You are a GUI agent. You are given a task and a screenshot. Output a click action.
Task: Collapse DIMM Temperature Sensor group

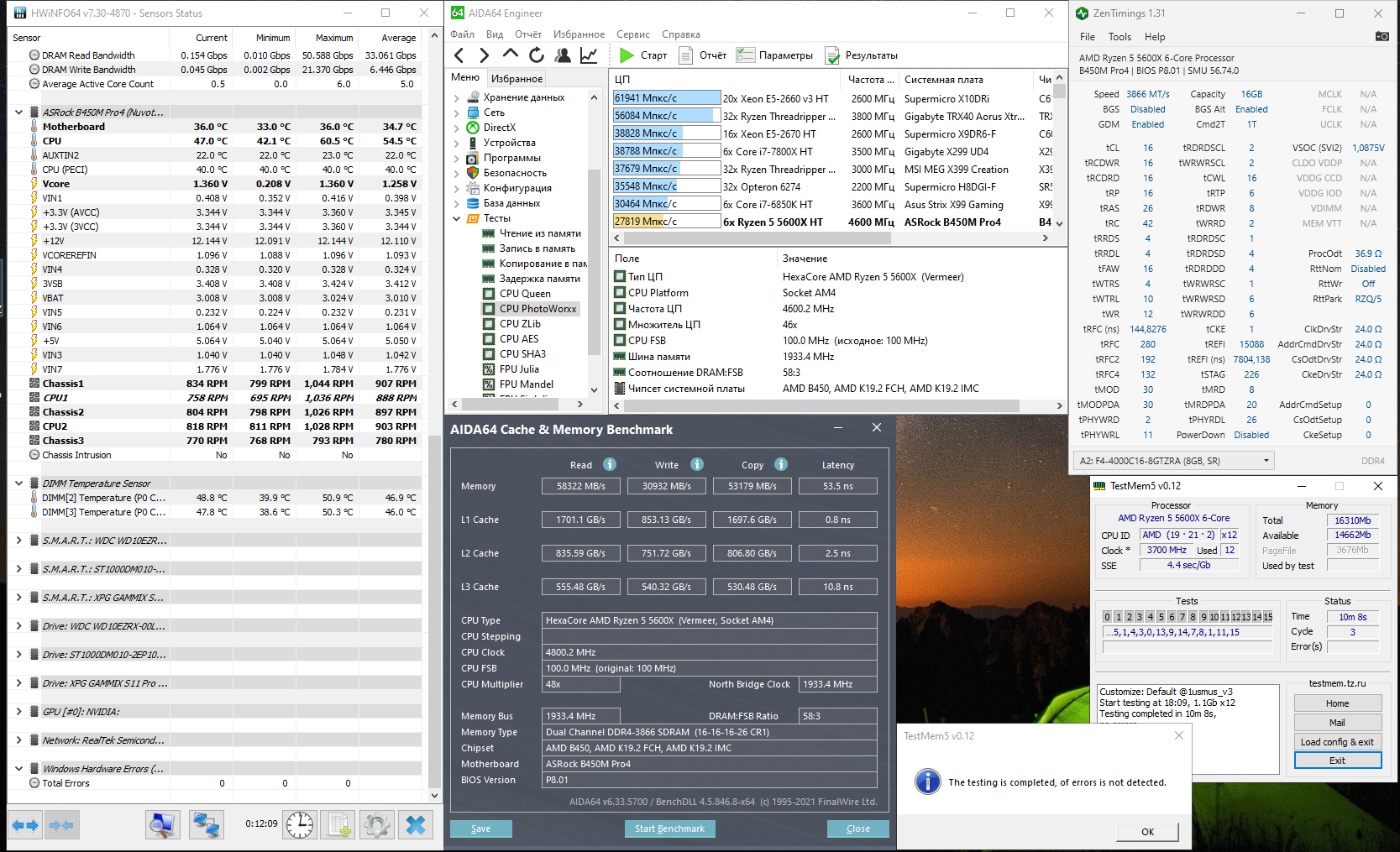[x=18, y=483]
